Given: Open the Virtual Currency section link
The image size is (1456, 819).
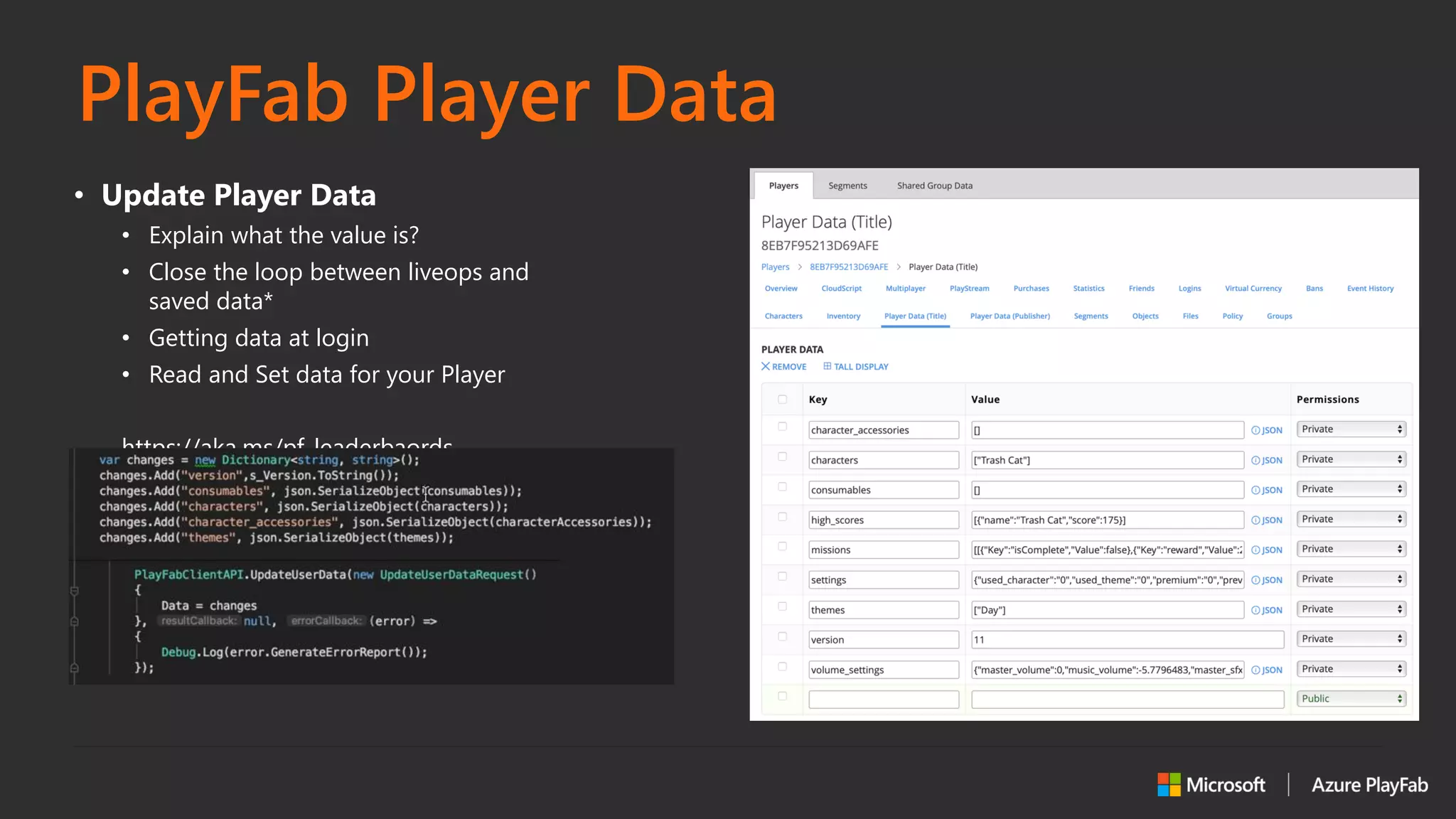Looking at the screenshot, I should [x=1253, y=289].
